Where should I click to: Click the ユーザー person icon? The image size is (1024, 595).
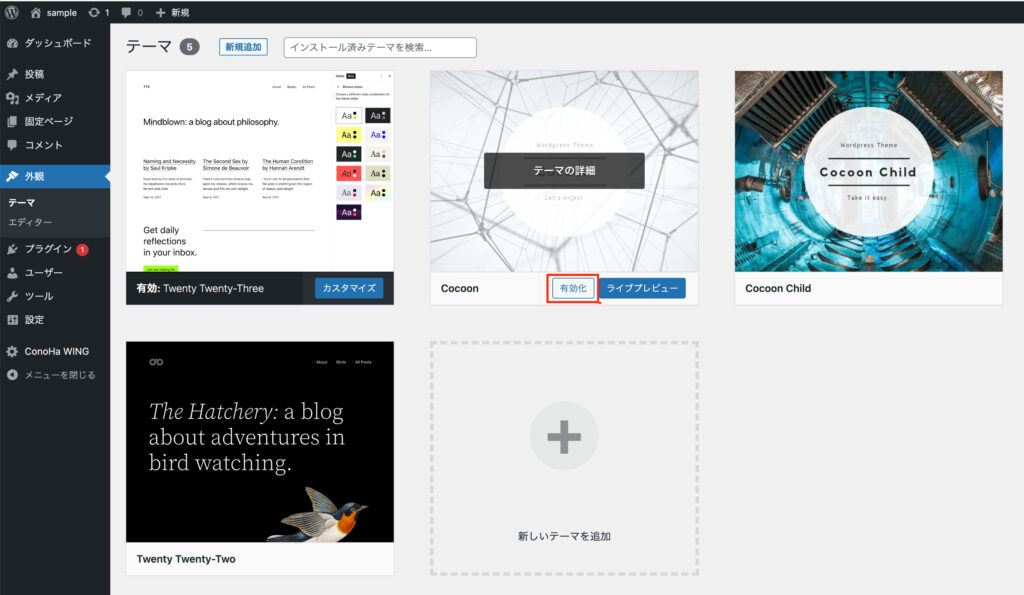(12, 273)
